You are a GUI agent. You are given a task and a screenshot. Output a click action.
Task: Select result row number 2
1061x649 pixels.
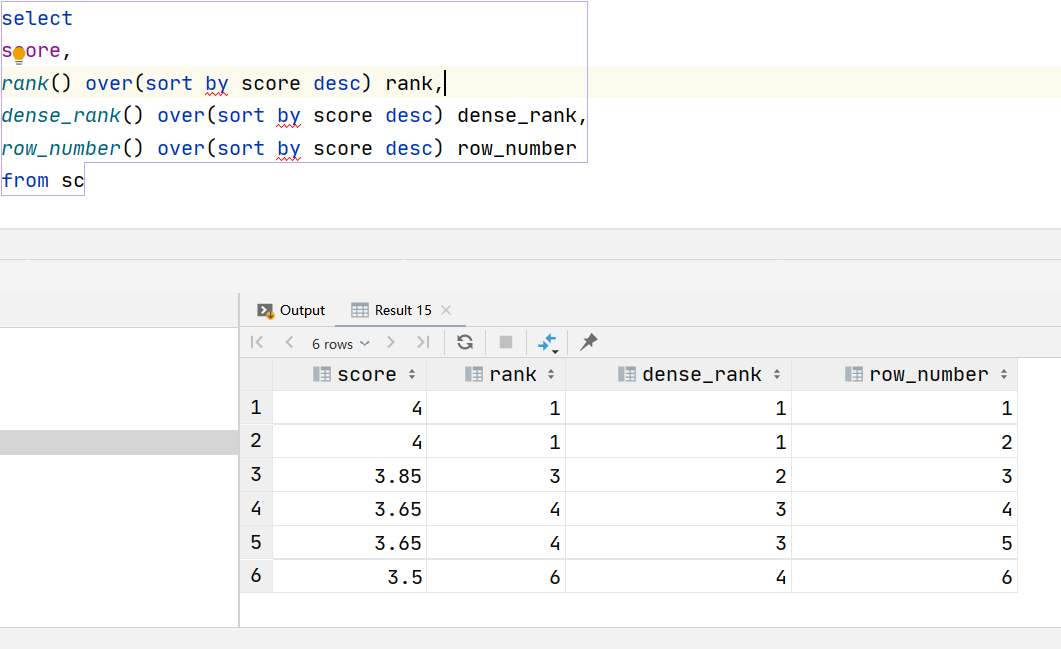tap(256, 441)
